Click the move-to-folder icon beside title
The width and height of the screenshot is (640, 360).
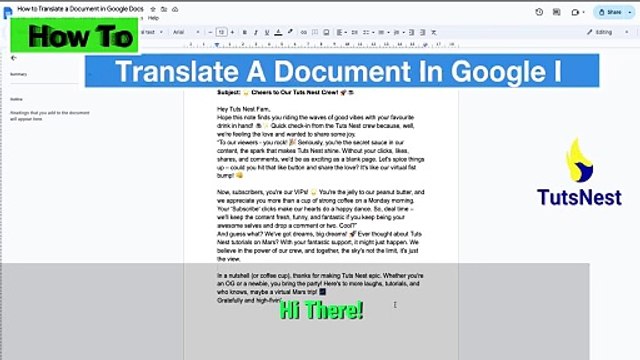pos(164,9)
